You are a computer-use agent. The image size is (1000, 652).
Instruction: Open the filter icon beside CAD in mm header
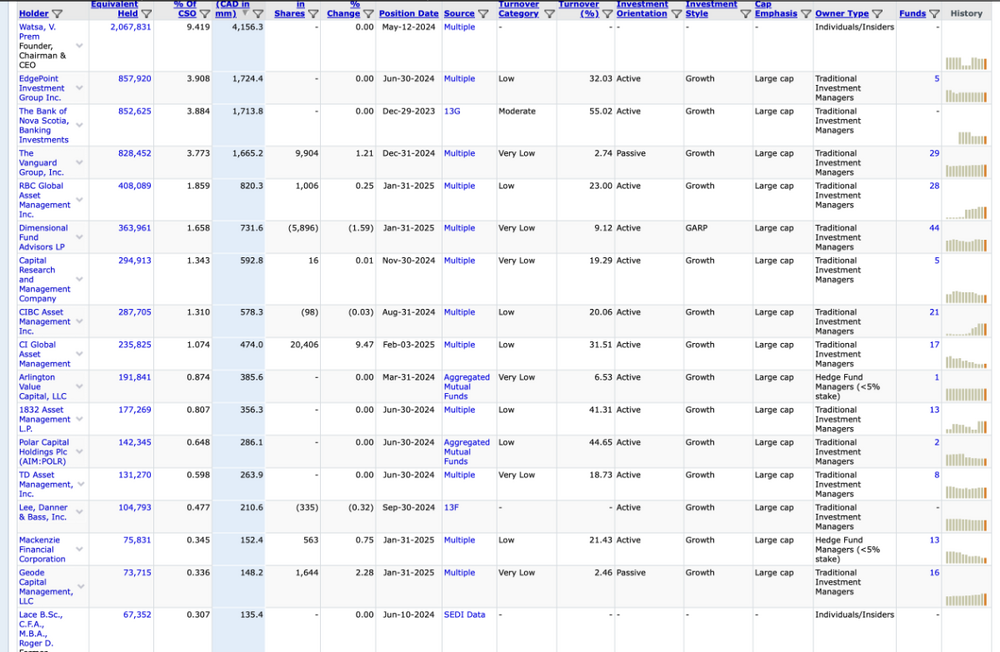pos(258,13)
